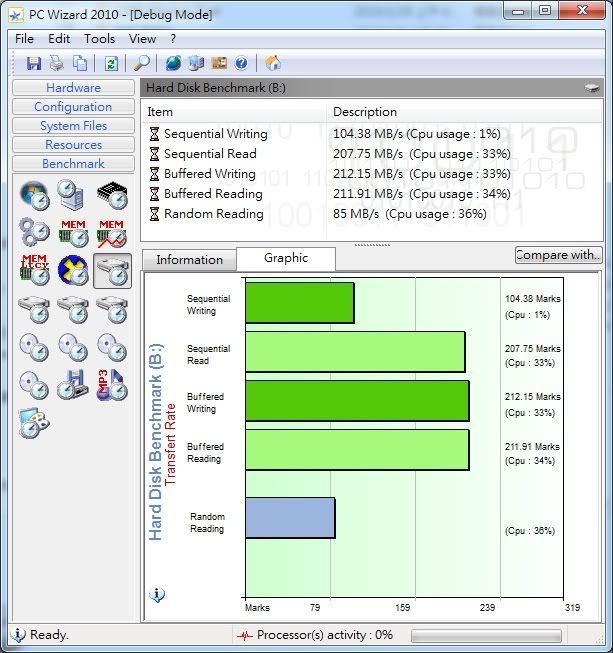Click the globe web update toolbar icon
Viewport: 613px width, 653px height.
pos(173,63)
